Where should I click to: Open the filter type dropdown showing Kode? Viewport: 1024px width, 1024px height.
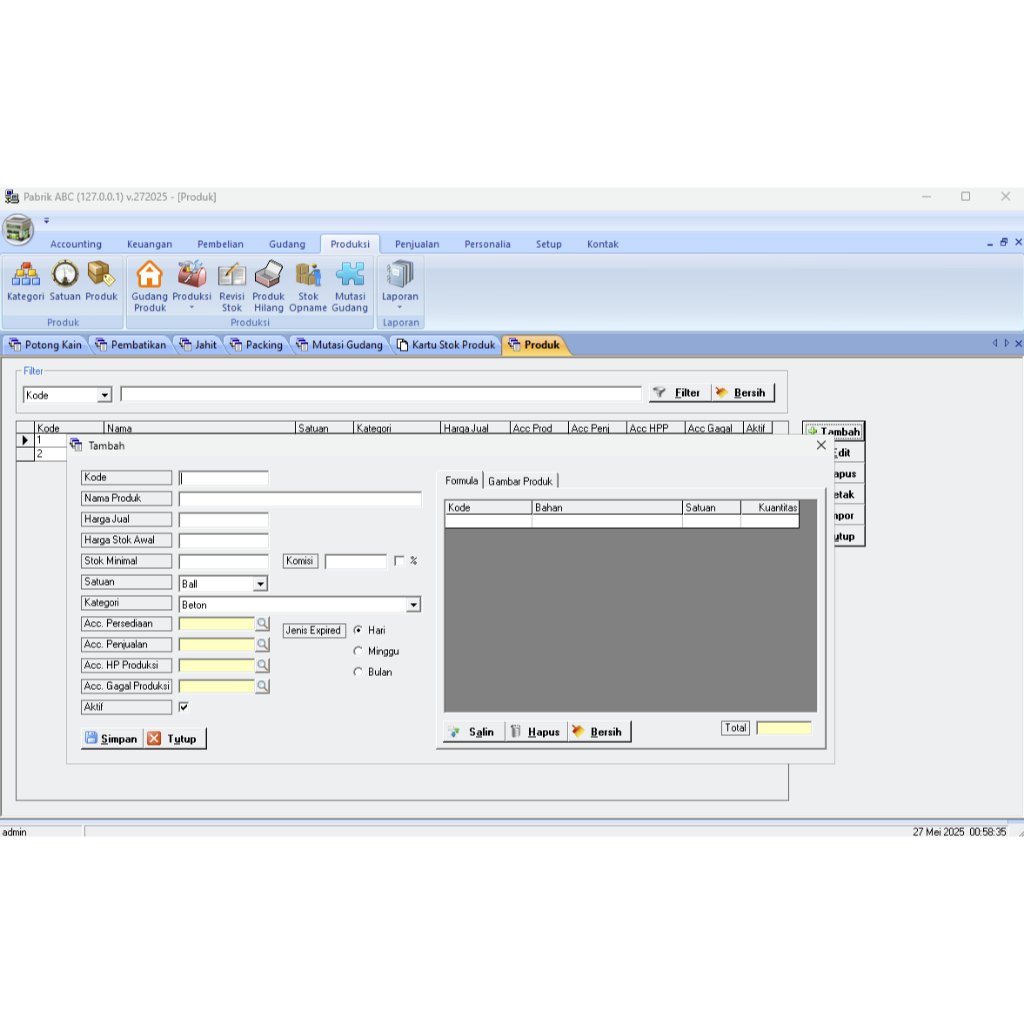coord(104,395)
